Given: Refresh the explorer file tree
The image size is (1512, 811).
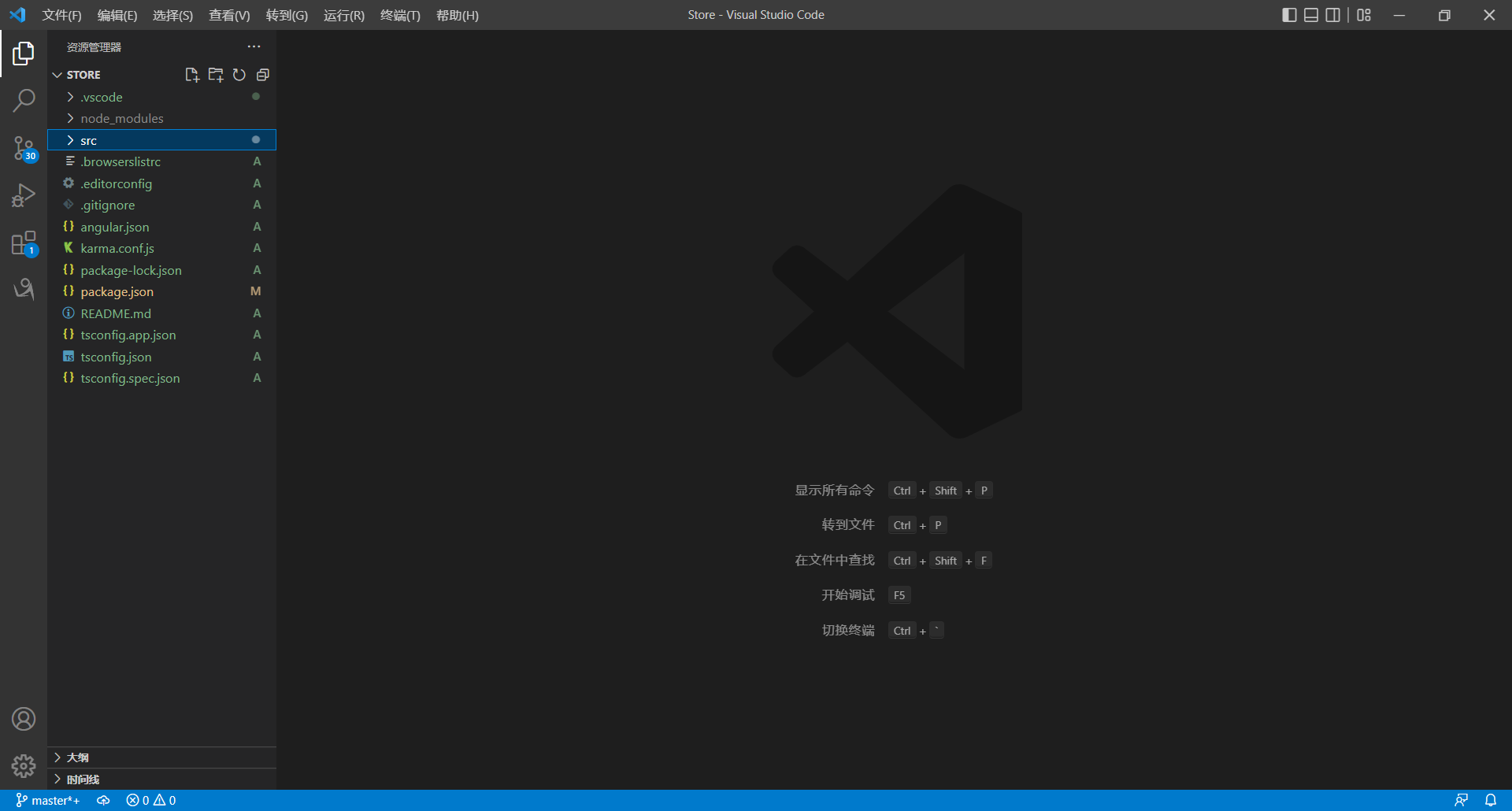Looking at the screenshot, I should click(x=239, y=75).
